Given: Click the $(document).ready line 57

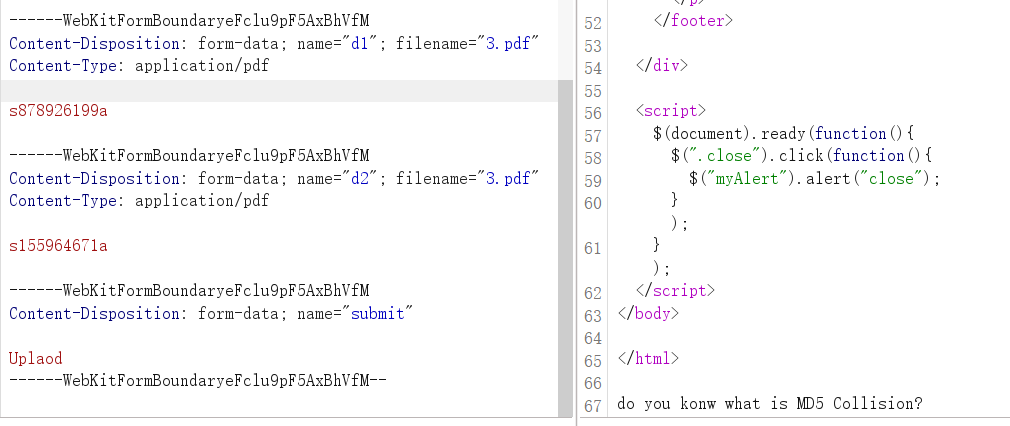Looking at the screenshot, I should pyautogui.click(x=783, y=133).
